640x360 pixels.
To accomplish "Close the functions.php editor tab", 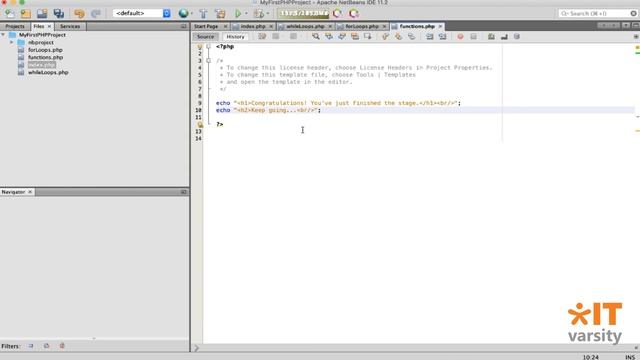I will [440, 26].
